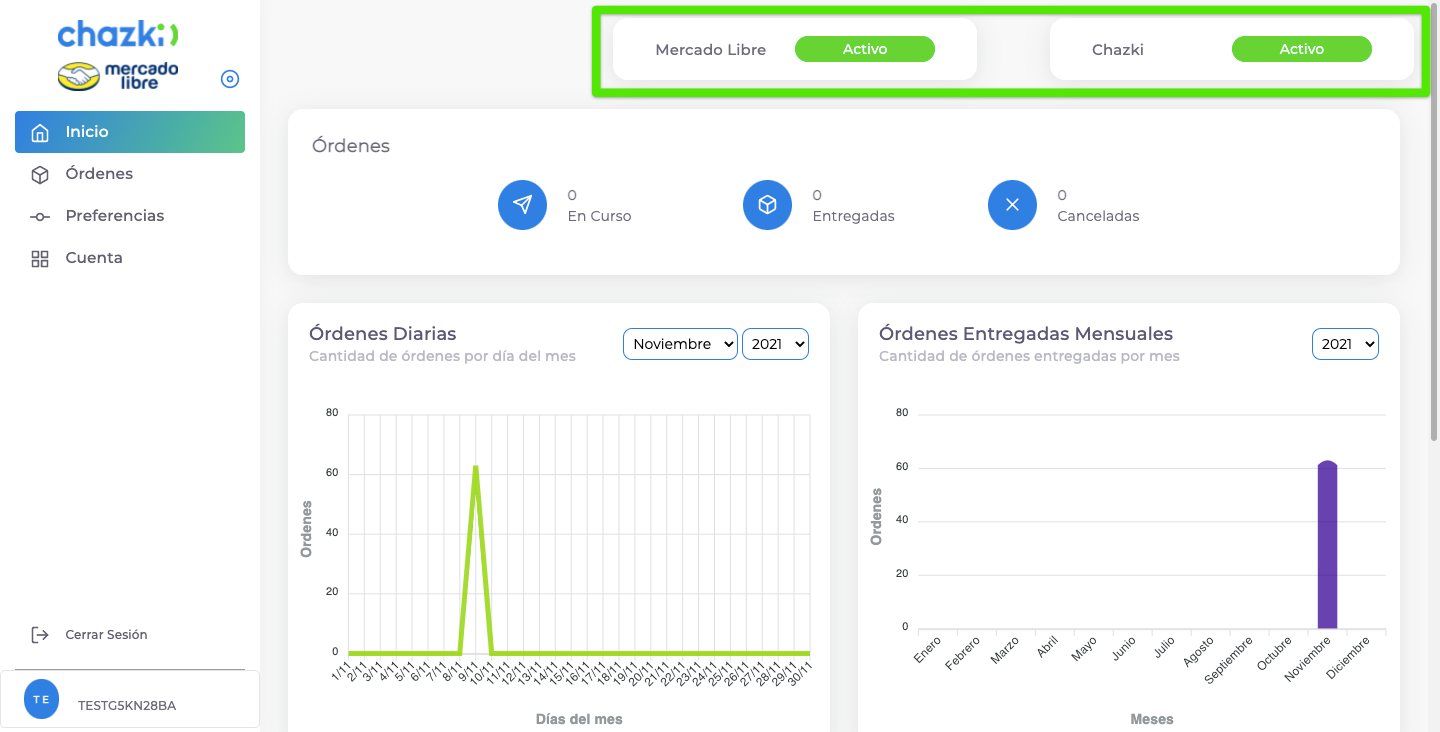Click the Mercado Libre logo
1440x732 pixels.
118,76
